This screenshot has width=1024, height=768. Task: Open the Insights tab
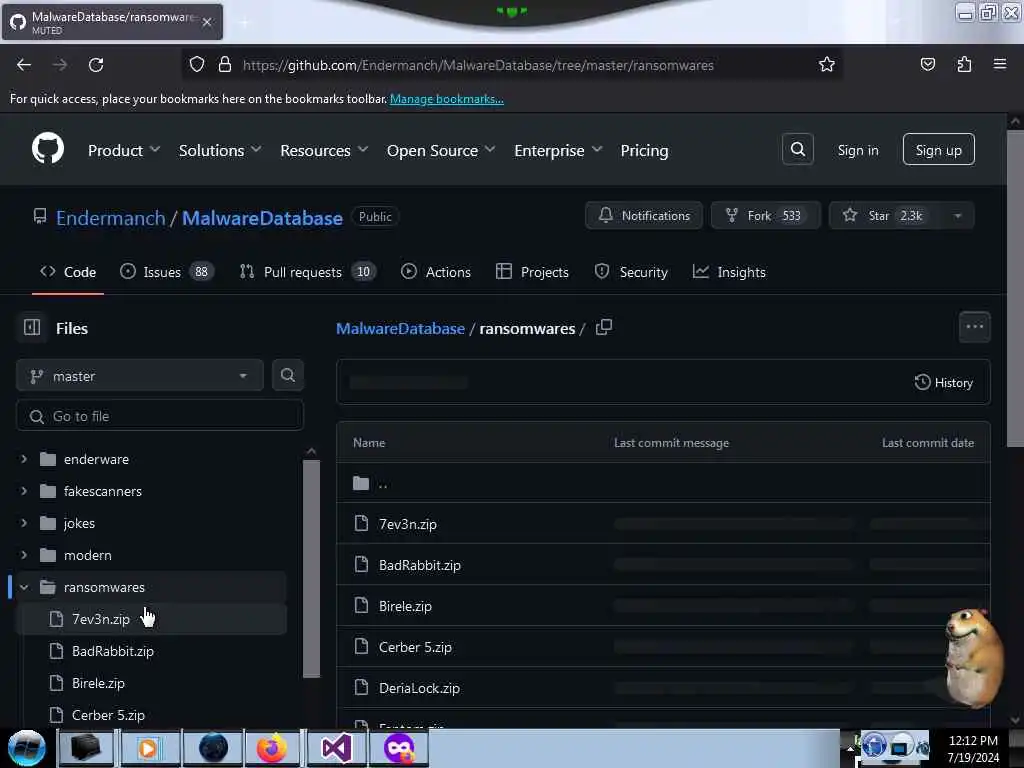(x=729, y=272)
